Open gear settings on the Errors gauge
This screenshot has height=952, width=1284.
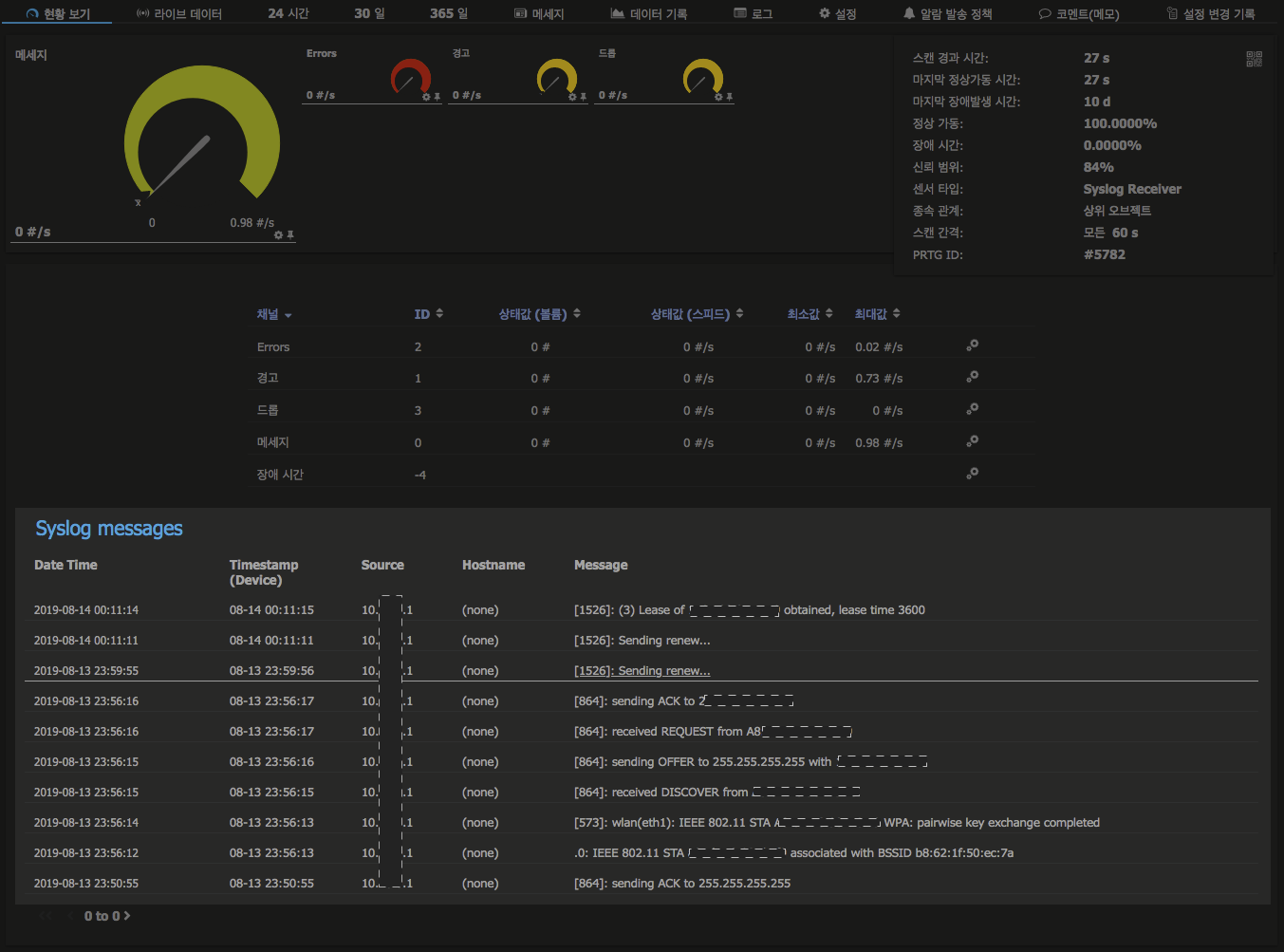click(426, 97)
